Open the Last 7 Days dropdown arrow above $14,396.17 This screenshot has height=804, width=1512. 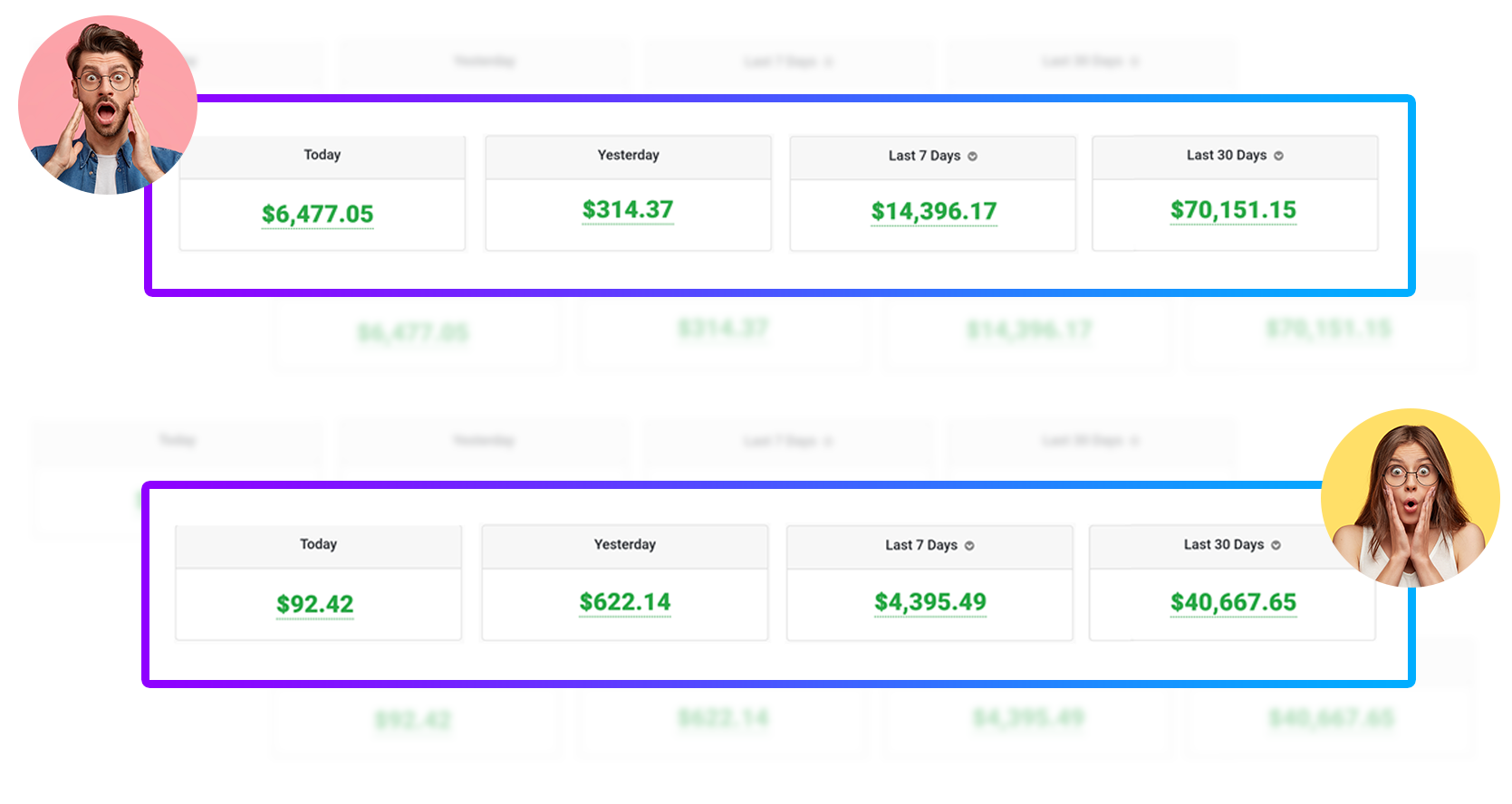(x=972, y=157)
